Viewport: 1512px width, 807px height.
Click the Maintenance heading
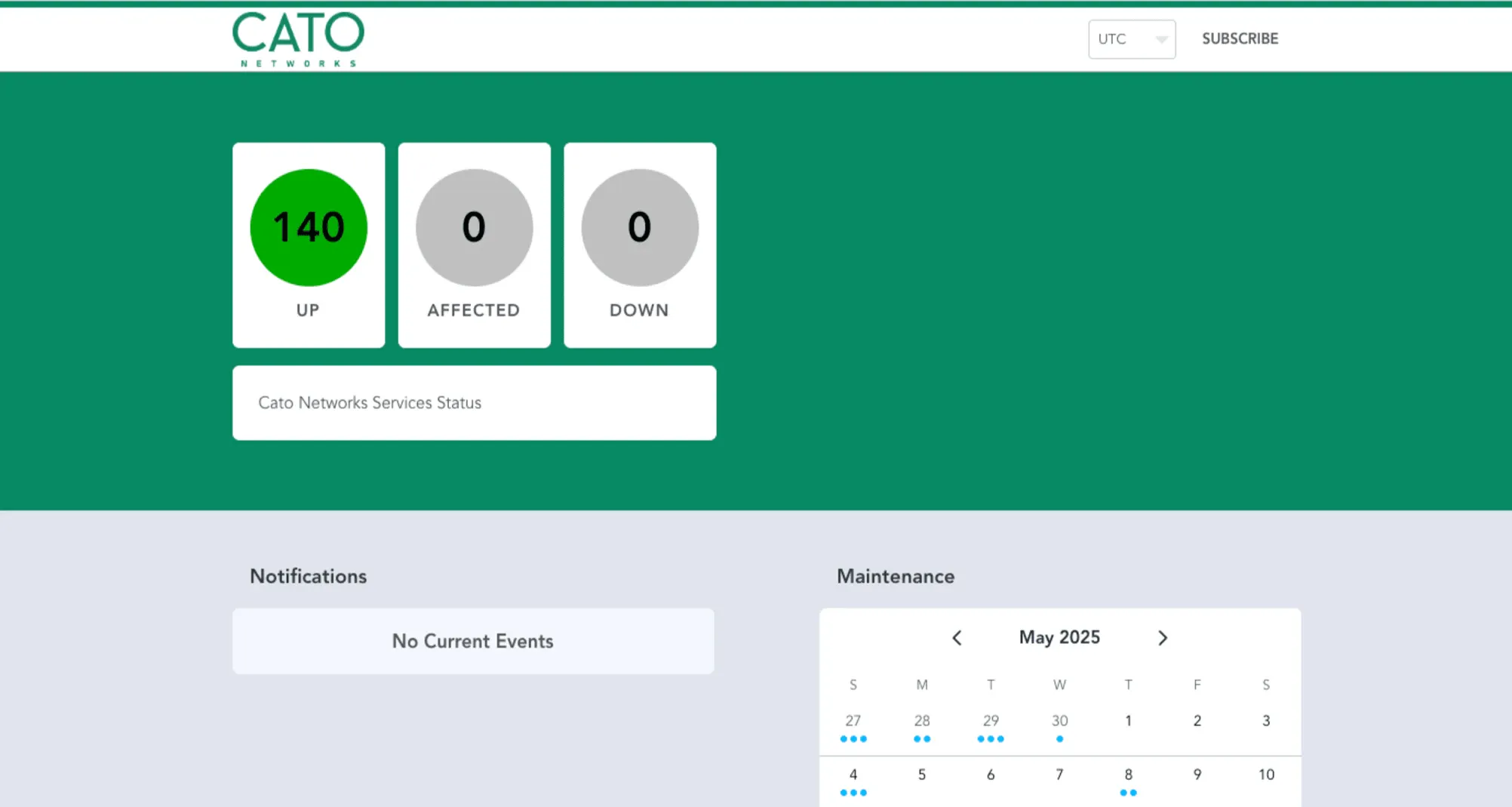[x=896, y=576]
